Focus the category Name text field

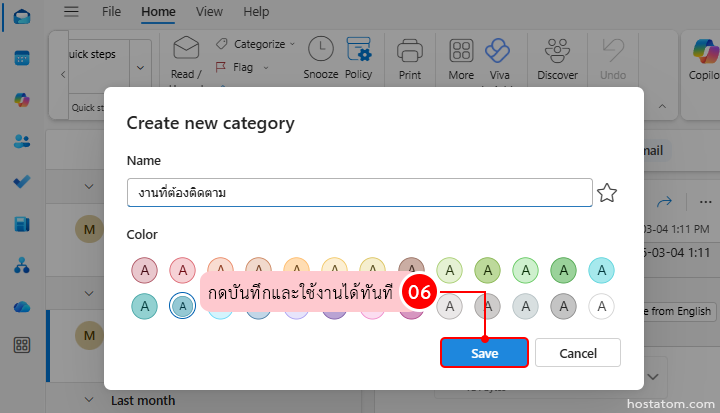coord(360,192)
